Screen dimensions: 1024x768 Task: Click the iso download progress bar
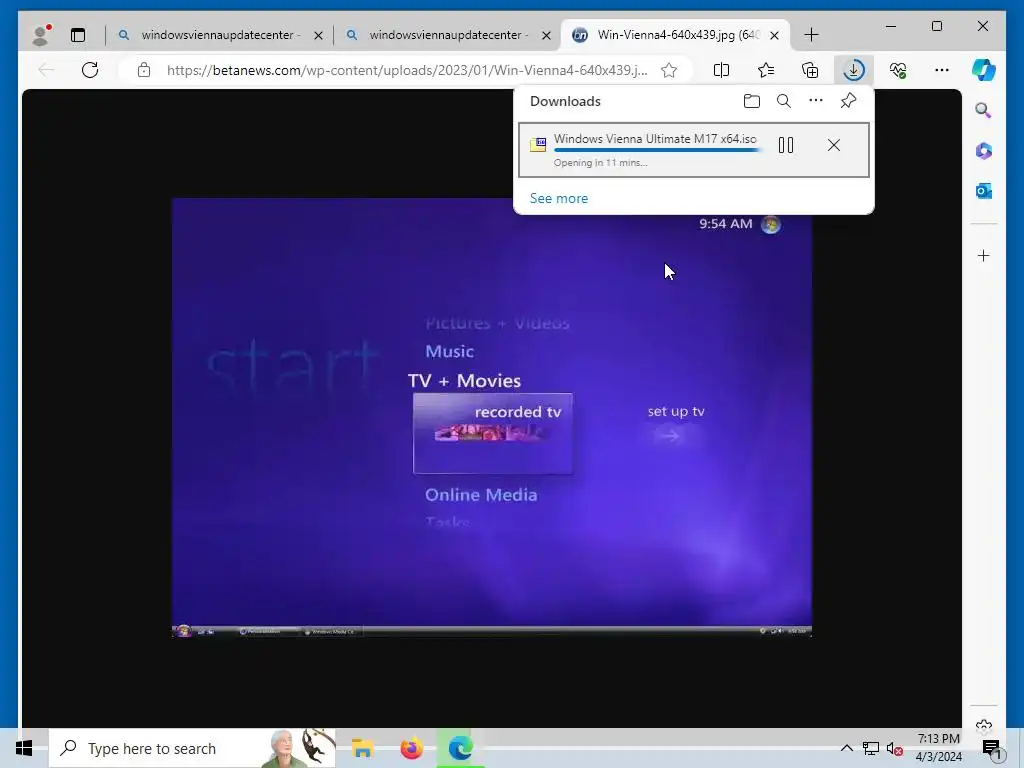(x=657, y=150)
